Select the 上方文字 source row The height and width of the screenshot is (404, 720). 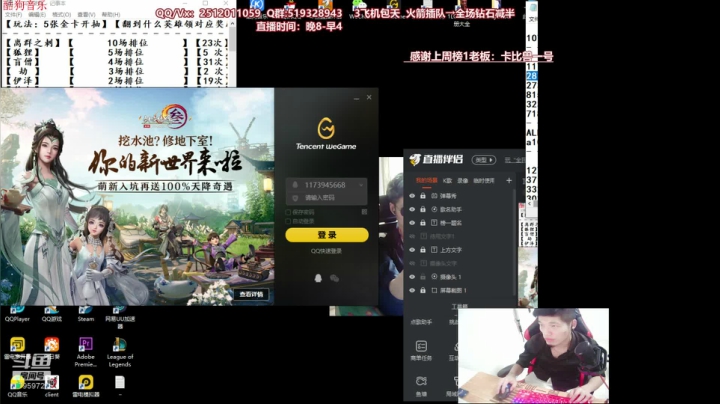pos(460,250)
